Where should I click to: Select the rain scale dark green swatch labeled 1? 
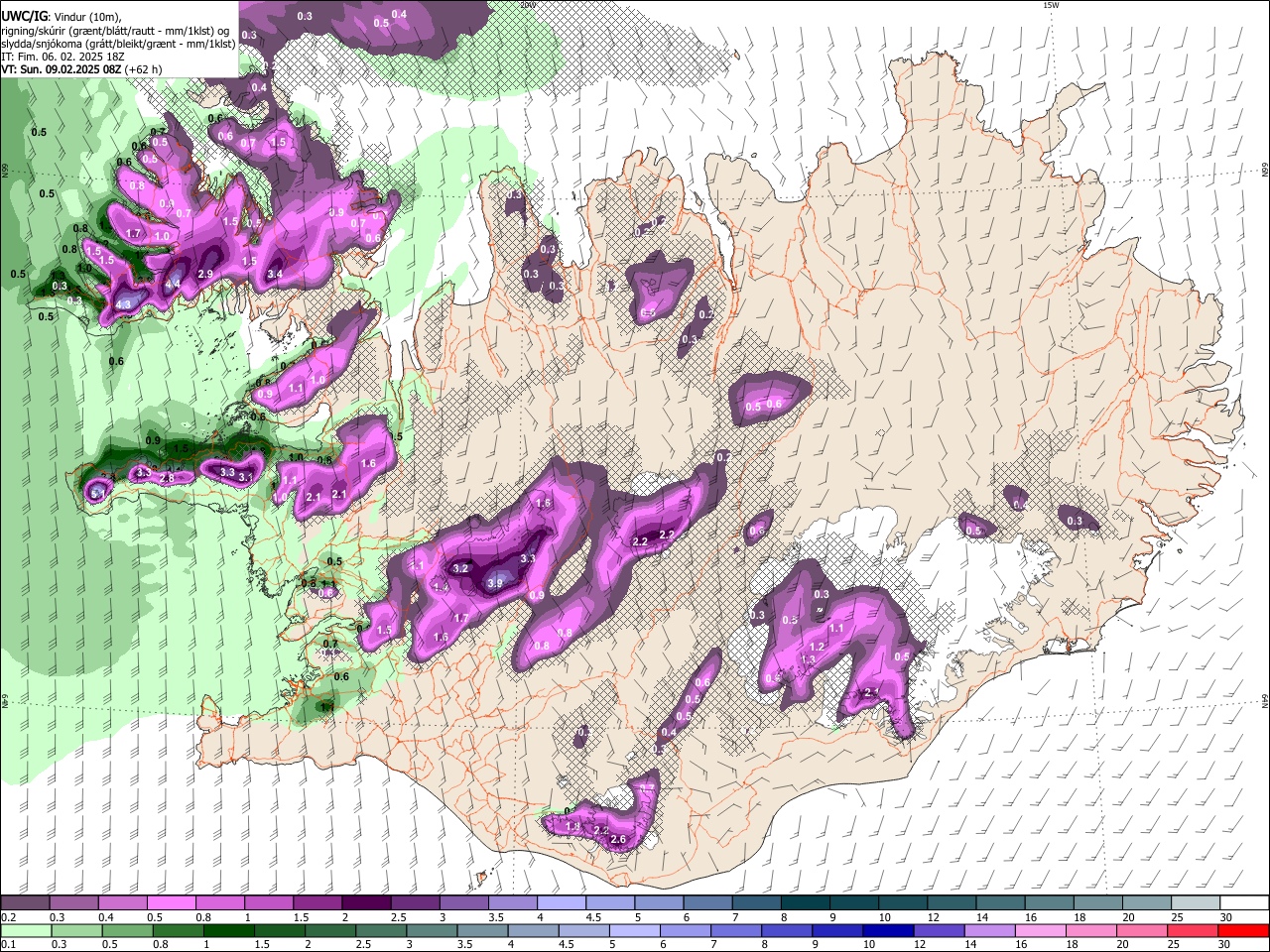[228, 930]
